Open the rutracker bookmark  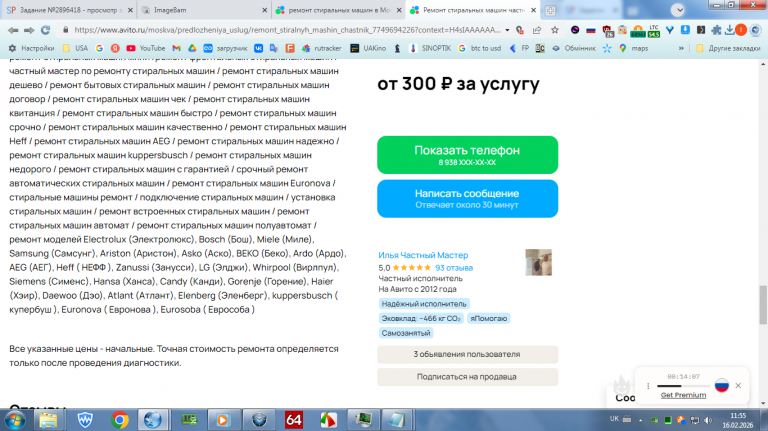[x=321, y=48]
